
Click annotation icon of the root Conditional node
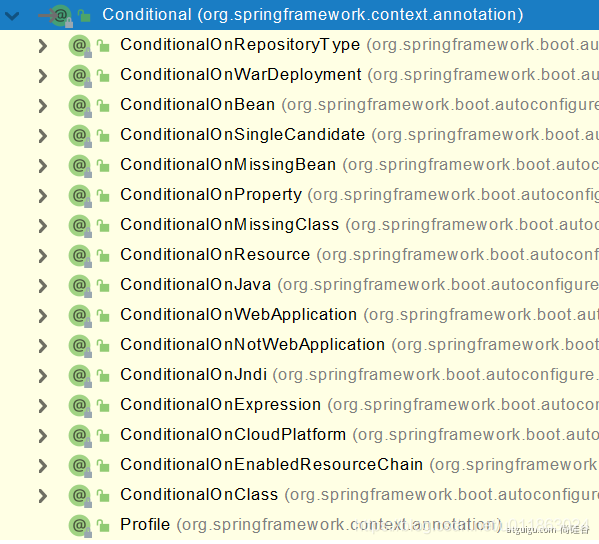[60, 16]
